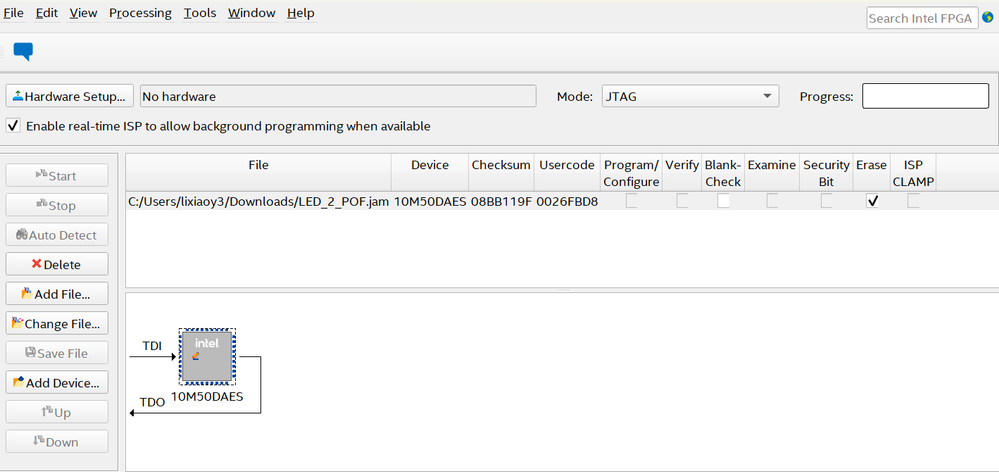The image size is (999, 472).
Task: Click Add Device button
Action: 57,383
